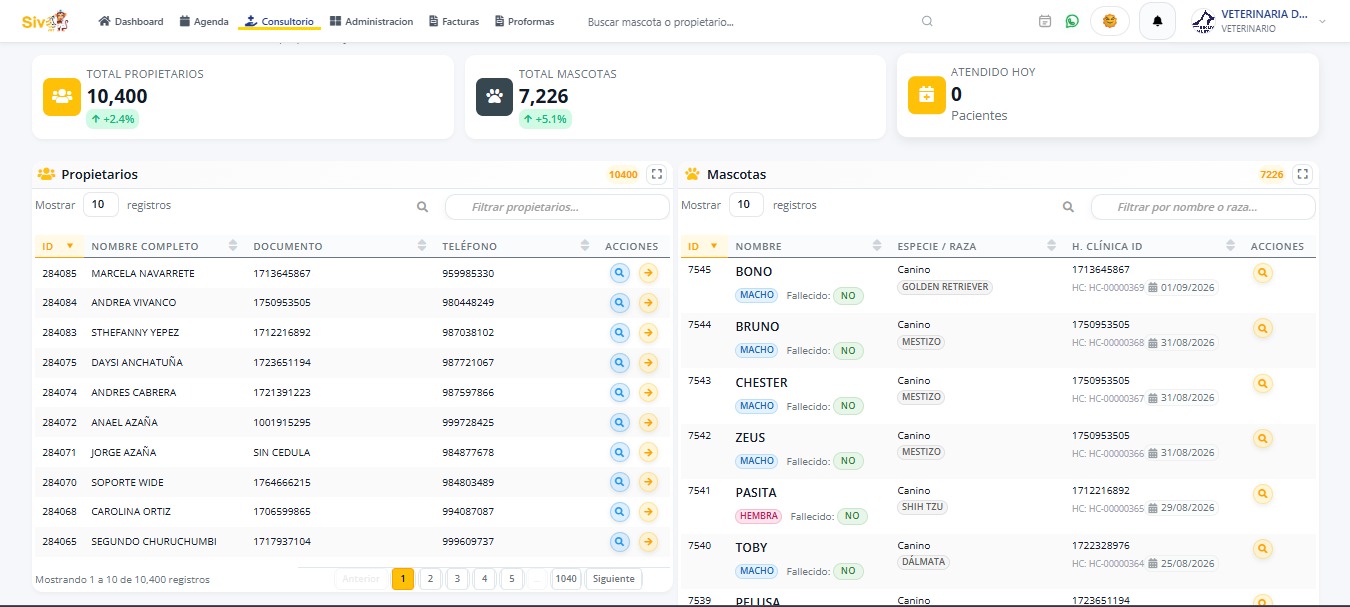Screen dimensions: 1350x607
Task: Click the Filtrar propietarios input
Action: (557, 207)
